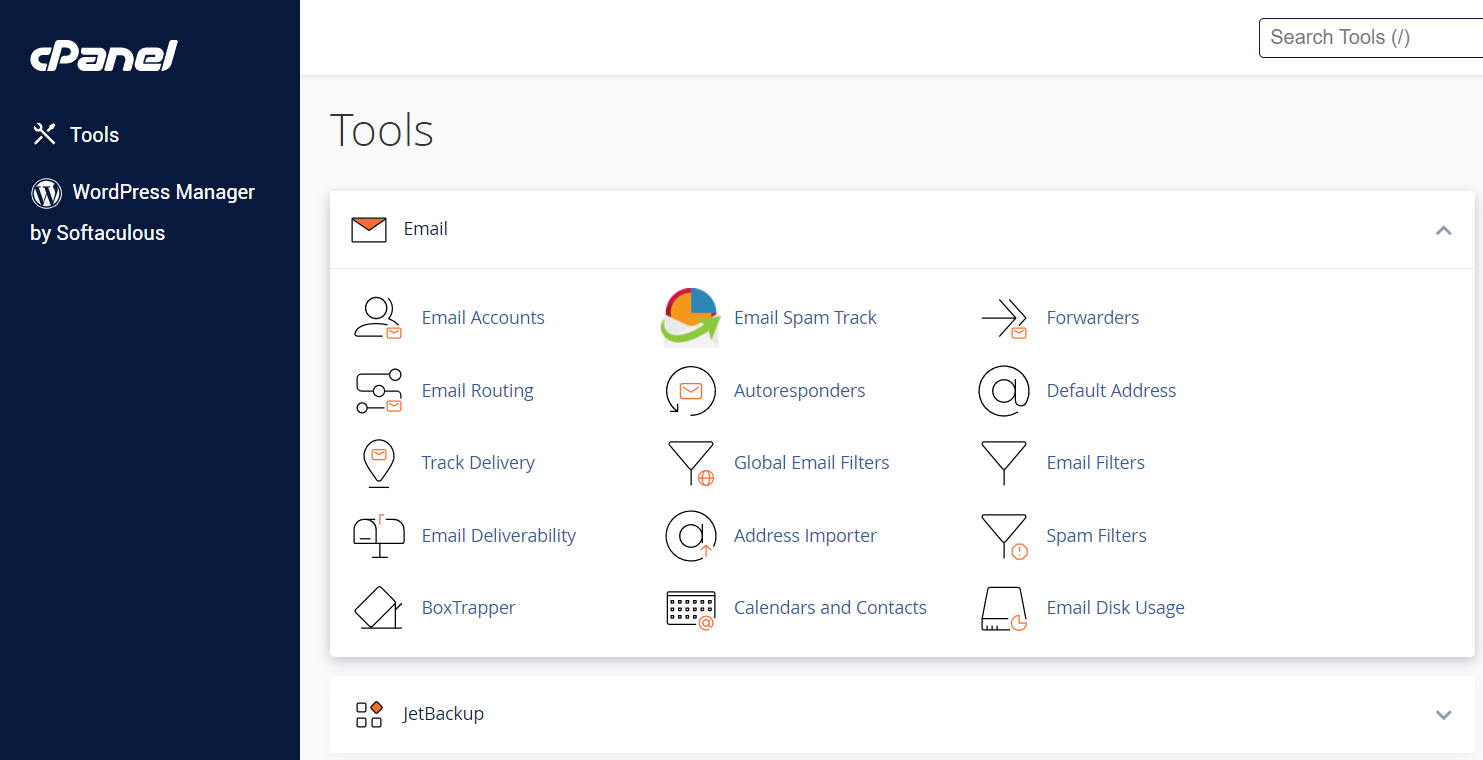This screenshot has width=1483, height=760.
Task: Click the Email Deliverability mailbox icon
Action: (378, 536)
